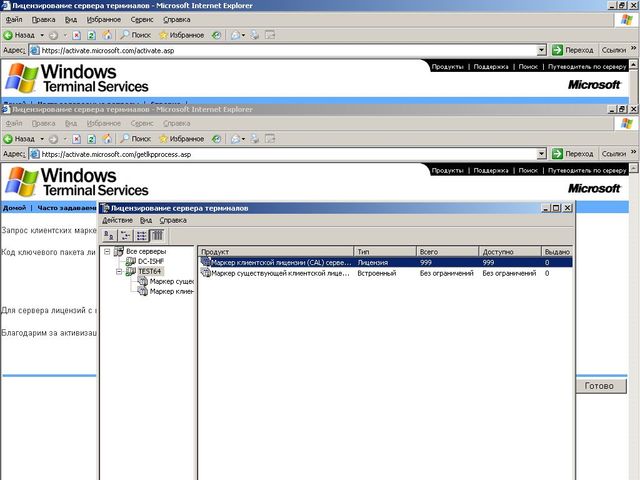Image resolution: width=640 pixels, height=480 pixels.
Task: Open Путеводитель по серверу link in getlkpprocess.asp page
Action: click(x=587, y=171)
